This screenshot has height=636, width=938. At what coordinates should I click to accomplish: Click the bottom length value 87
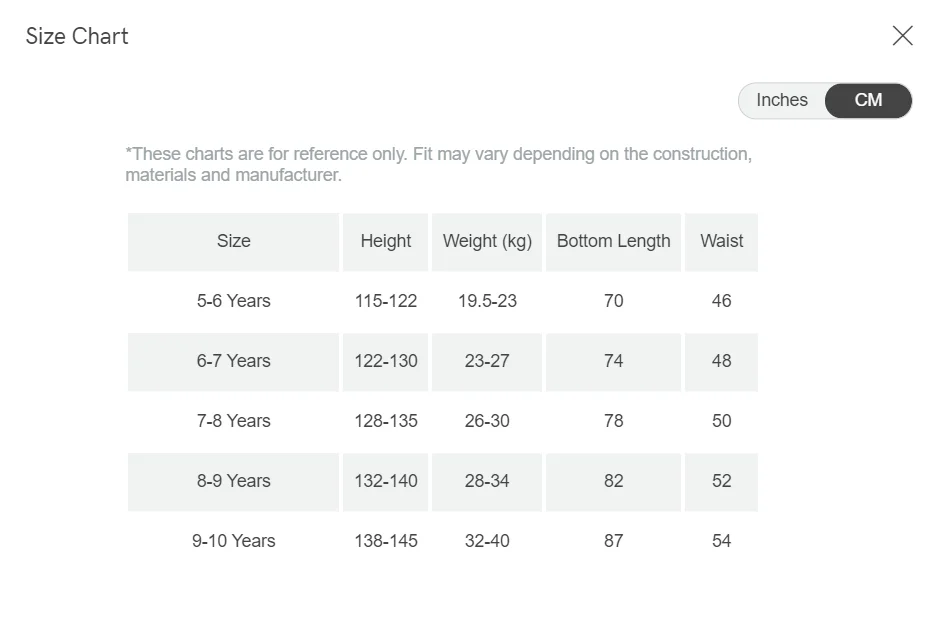point(613,541)
